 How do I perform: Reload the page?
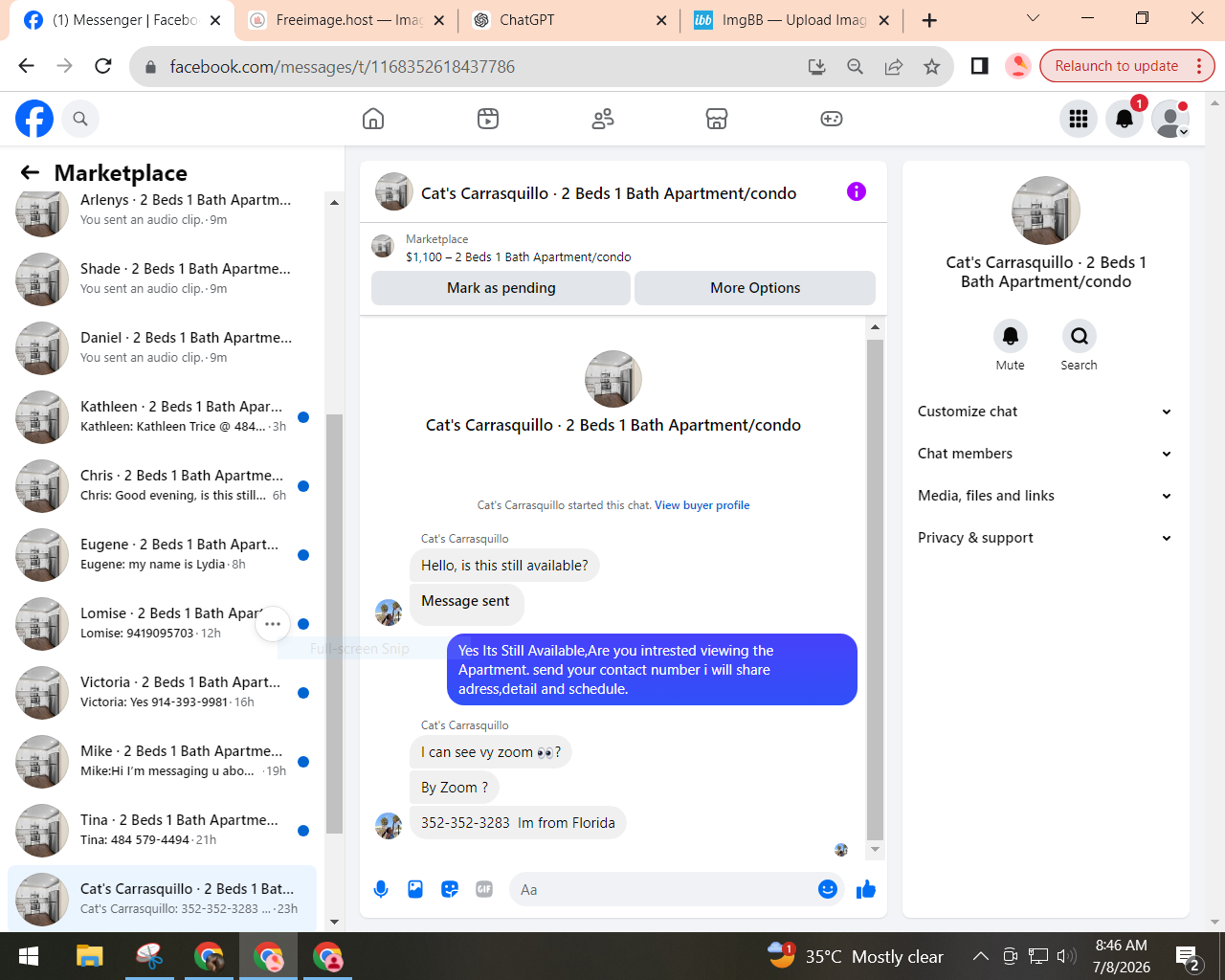click(103, 66)
